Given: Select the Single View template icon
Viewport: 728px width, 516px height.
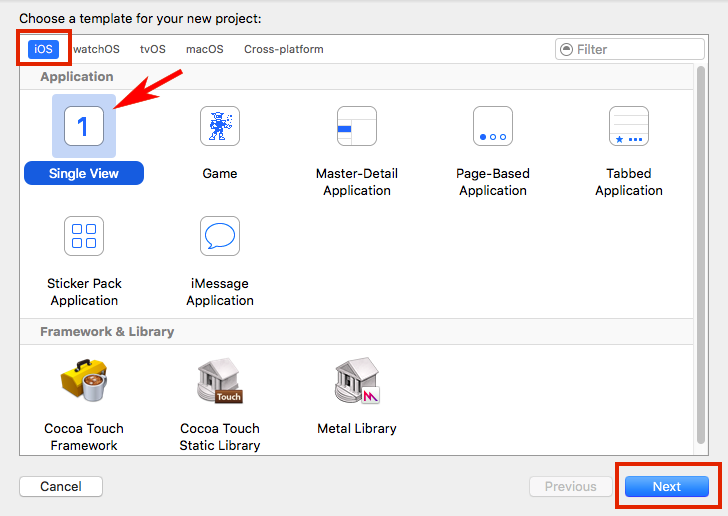Looking at the screenshot, I should (84, 126).
